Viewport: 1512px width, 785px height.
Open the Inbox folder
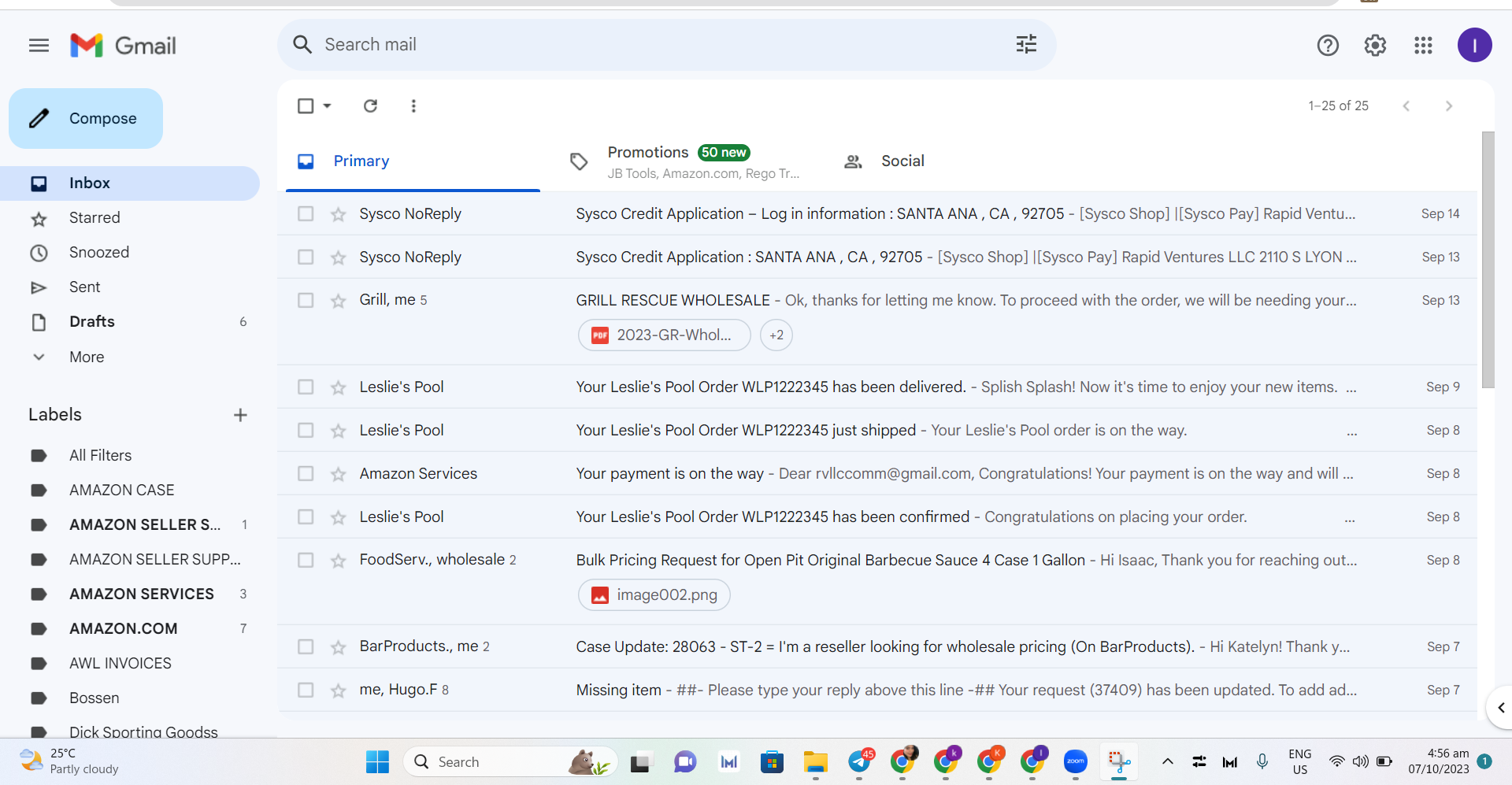(x=130, y=183)
